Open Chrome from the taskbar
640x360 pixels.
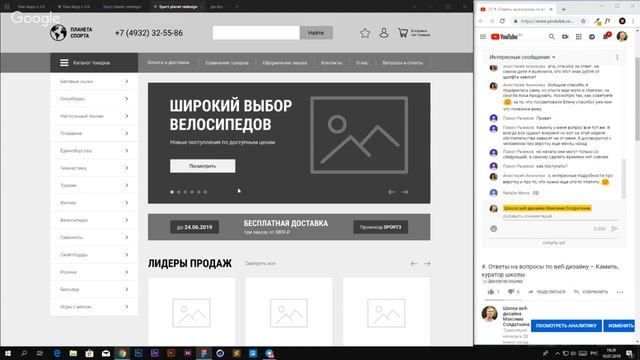pyautogui.click(x=122, y=353)
